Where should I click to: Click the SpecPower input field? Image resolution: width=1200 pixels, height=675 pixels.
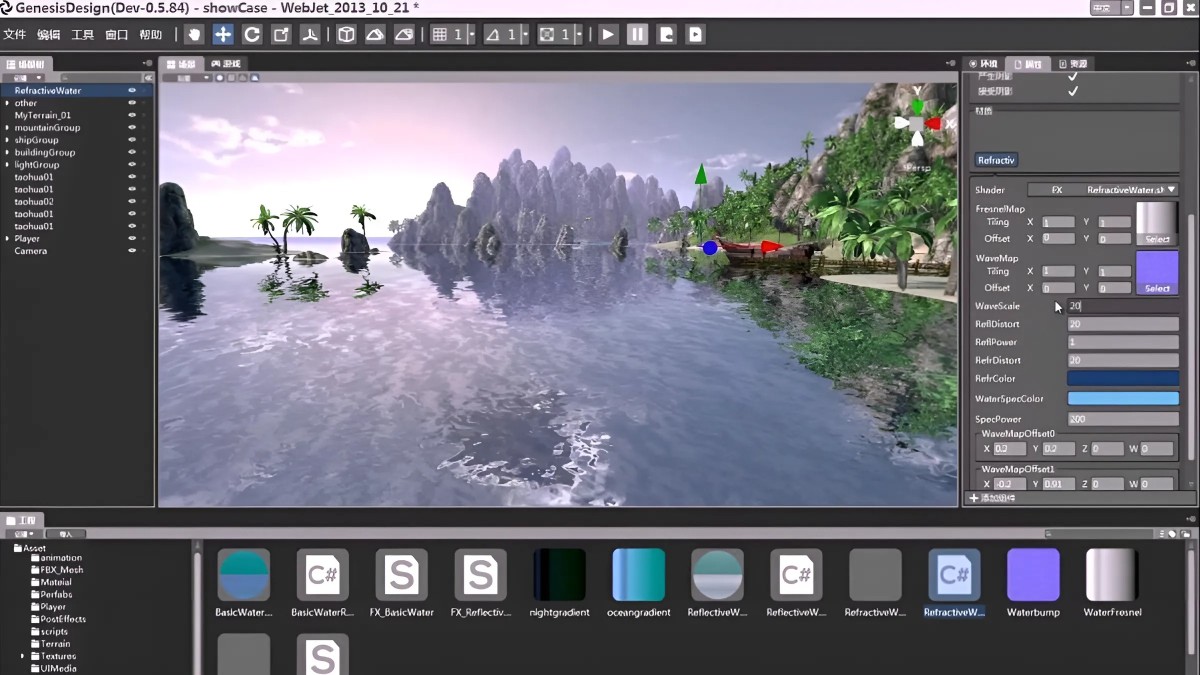tap(1123, 419)
